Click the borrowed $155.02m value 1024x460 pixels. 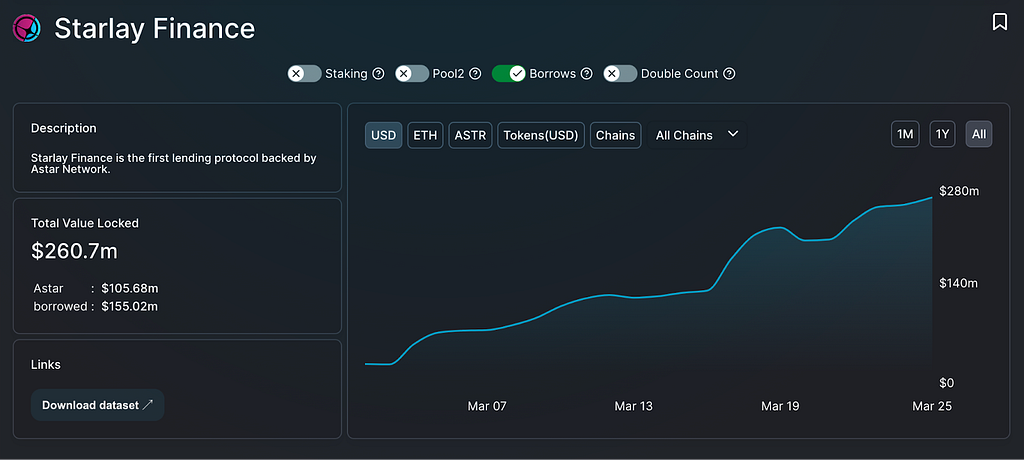(130, 306)
